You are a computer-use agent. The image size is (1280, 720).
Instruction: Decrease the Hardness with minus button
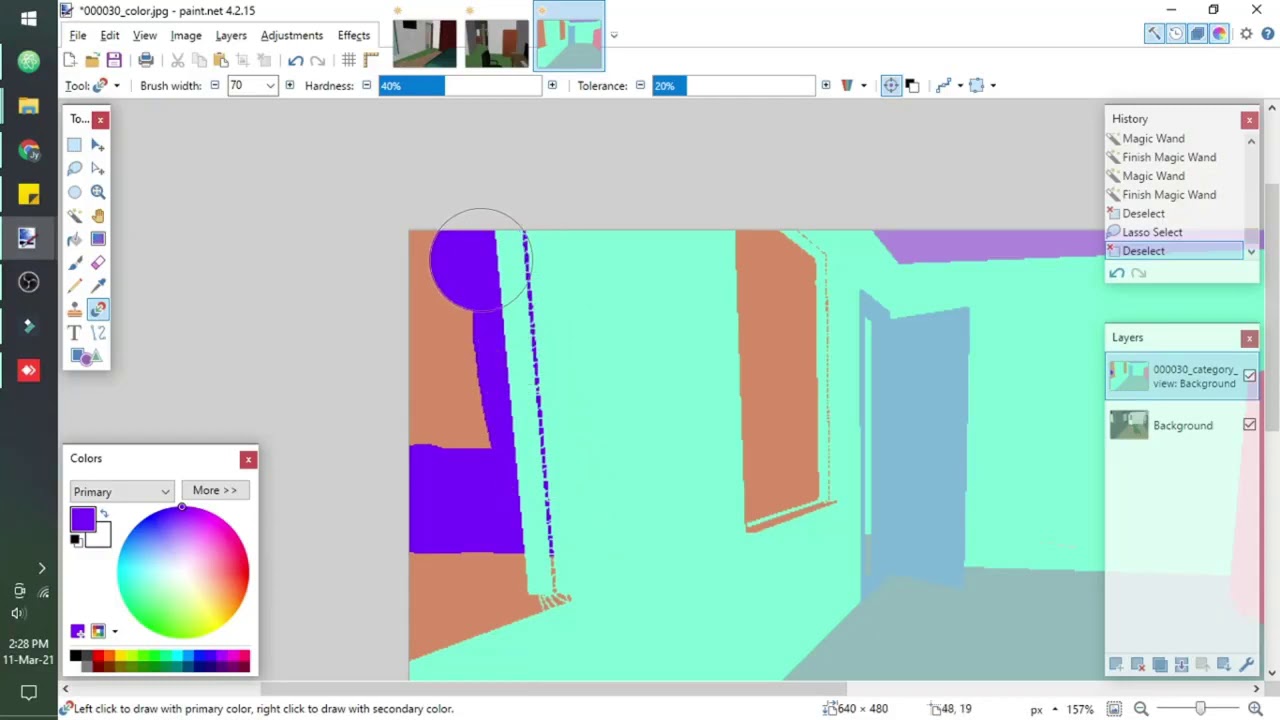(366, 86)
